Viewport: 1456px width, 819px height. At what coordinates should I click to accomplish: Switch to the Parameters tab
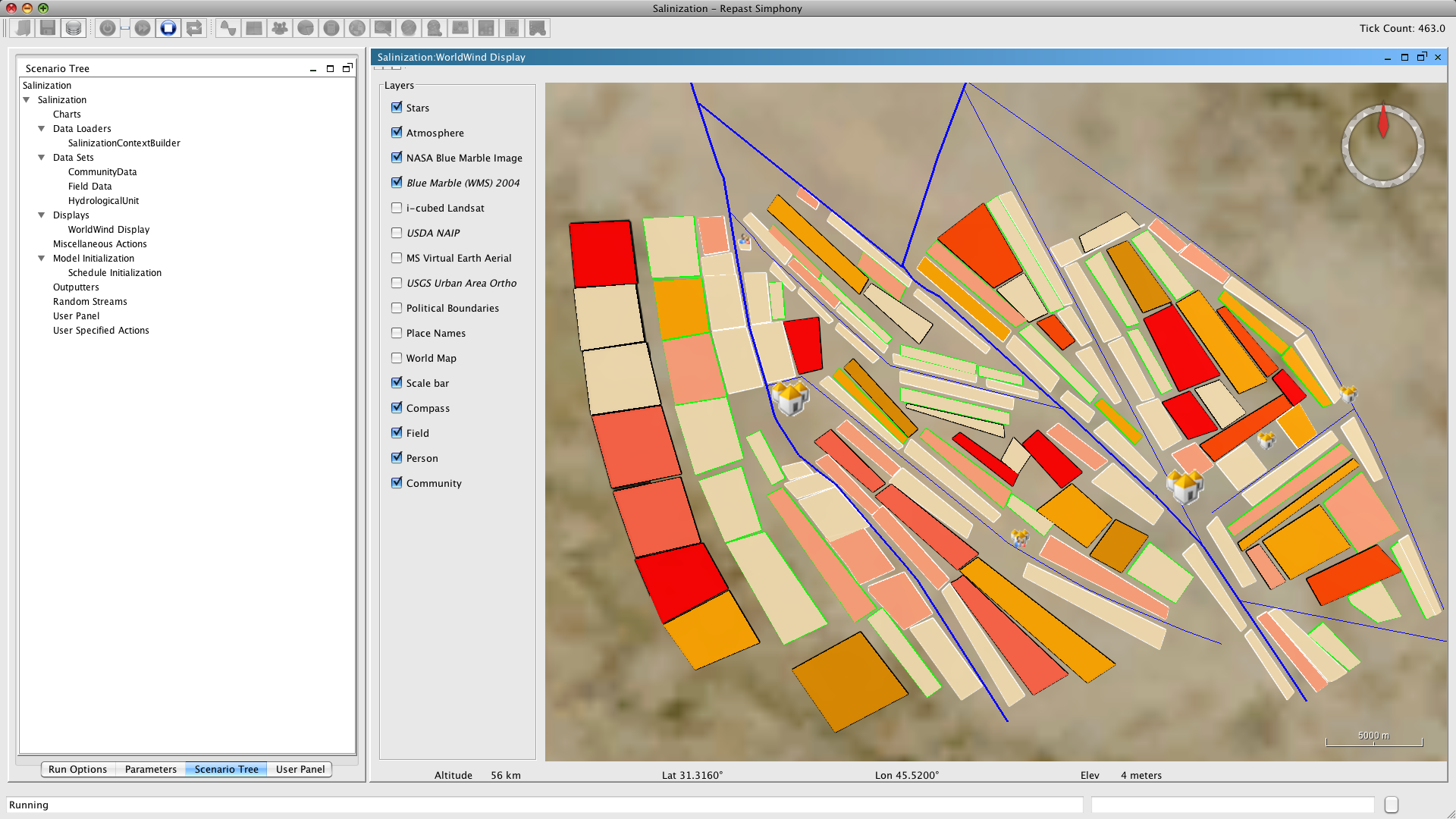tap(150, 769)
